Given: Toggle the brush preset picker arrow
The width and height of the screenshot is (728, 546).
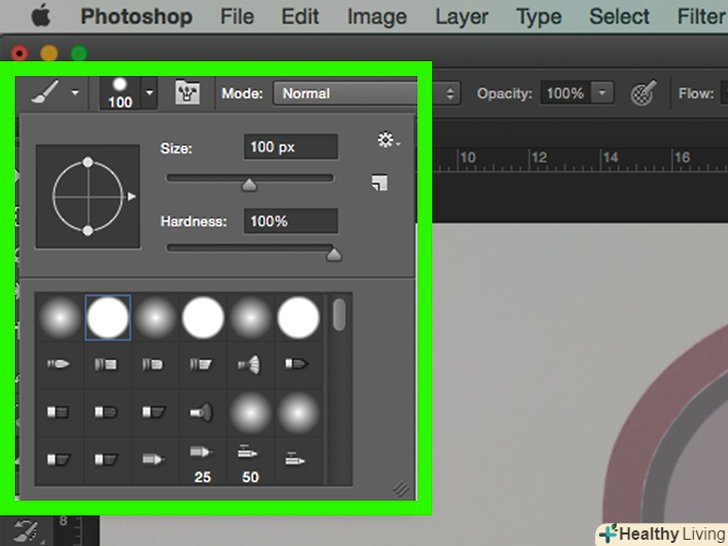Looking at the screenshot, I should (150, 93).
